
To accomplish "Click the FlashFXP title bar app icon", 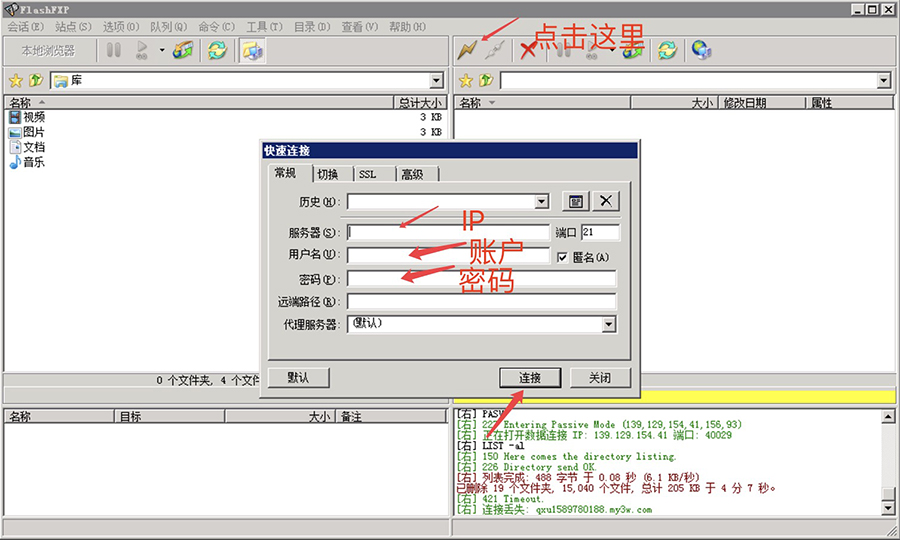I will point(11,10).
